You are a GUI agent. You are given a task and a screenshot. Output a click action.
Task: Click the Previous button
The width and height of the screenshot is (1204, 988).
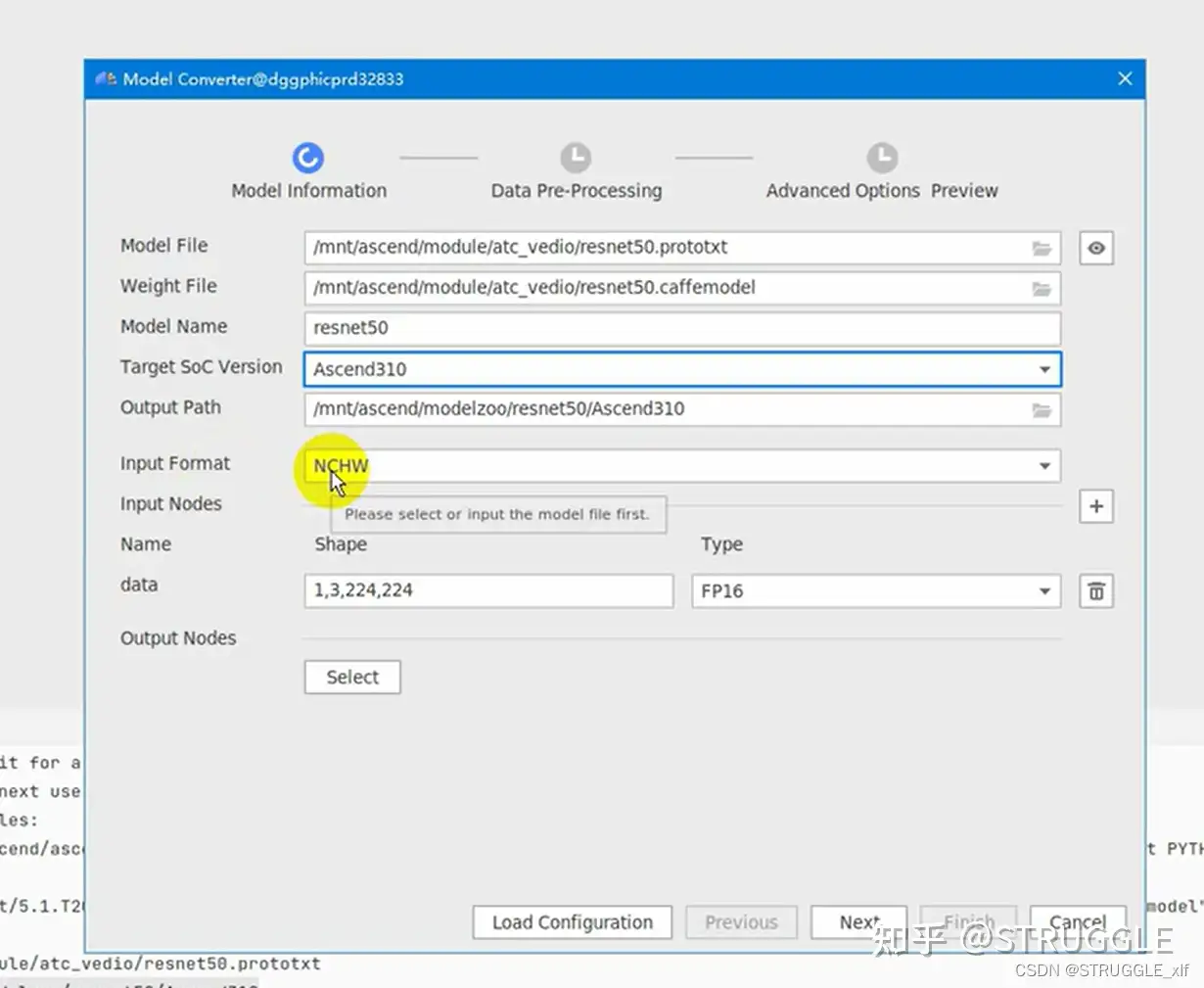(741, 922)
